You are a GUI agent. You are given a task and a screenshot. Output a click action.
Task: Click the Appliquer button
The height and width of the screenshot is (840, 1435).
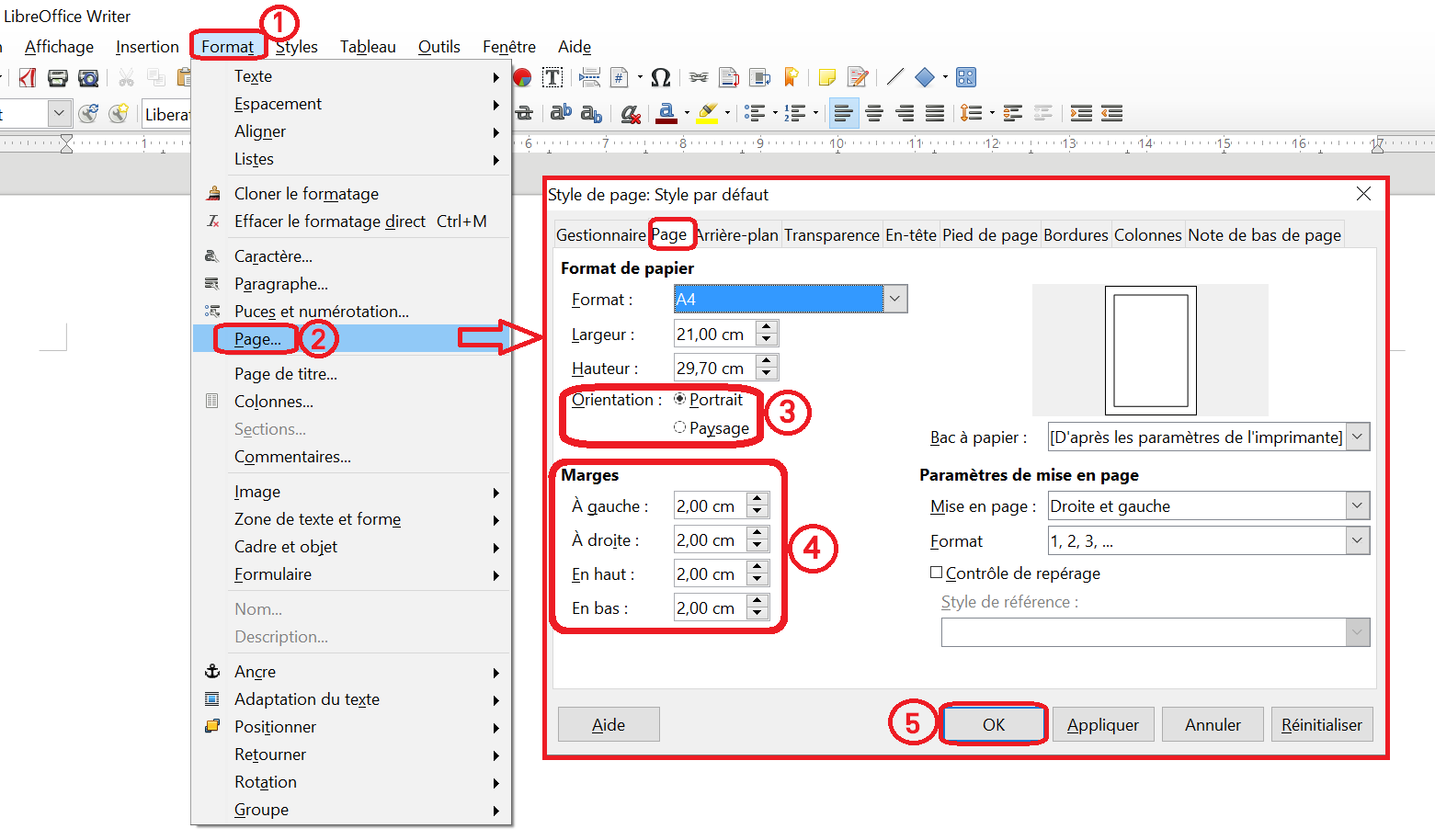[1103, 724]
